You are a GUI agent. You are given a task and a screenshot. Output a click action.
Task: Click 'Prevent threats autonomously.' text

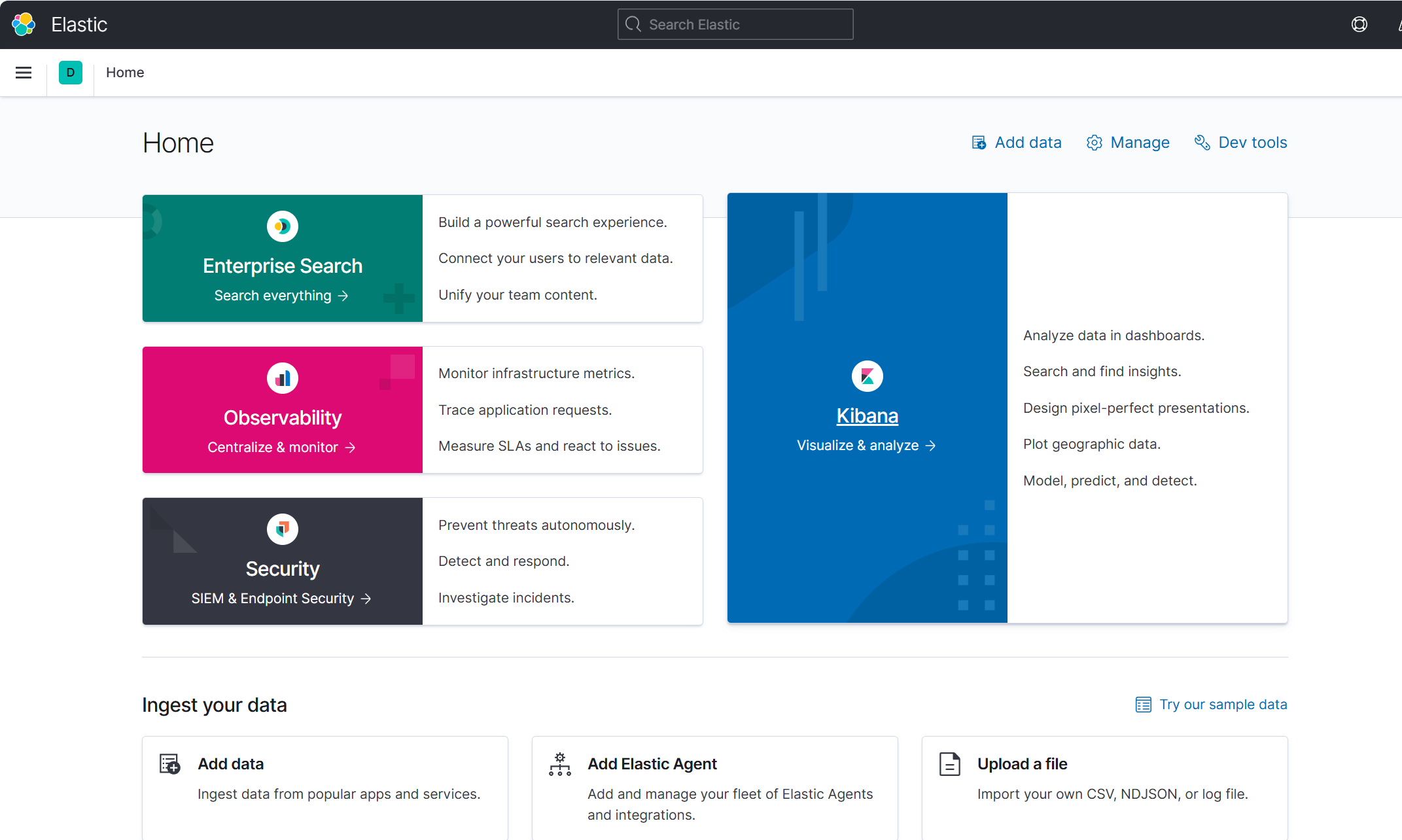click(x=536, y=525)
